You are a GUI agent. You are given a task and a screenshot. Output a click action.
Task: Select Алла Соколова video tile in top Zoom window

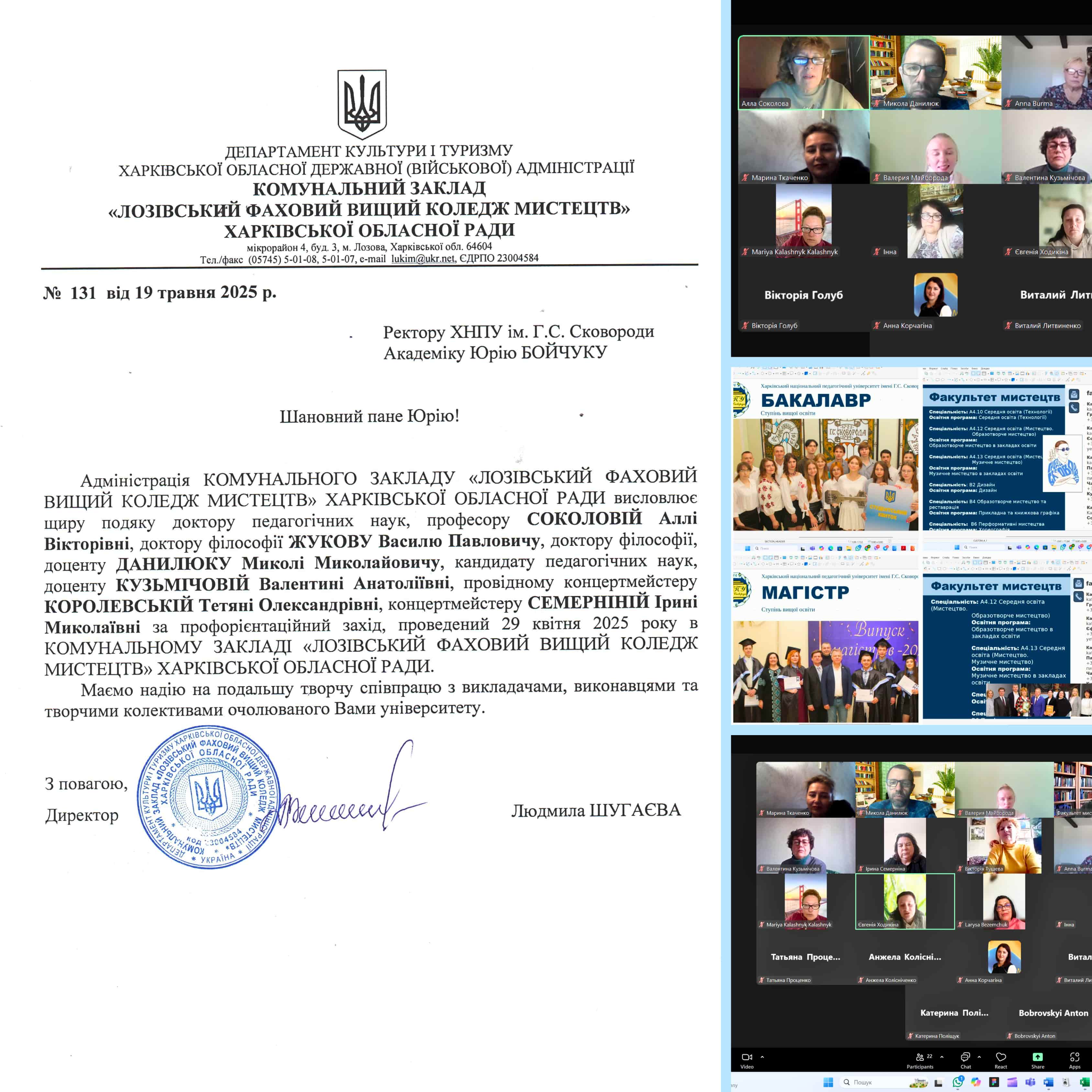click(804, 72)
